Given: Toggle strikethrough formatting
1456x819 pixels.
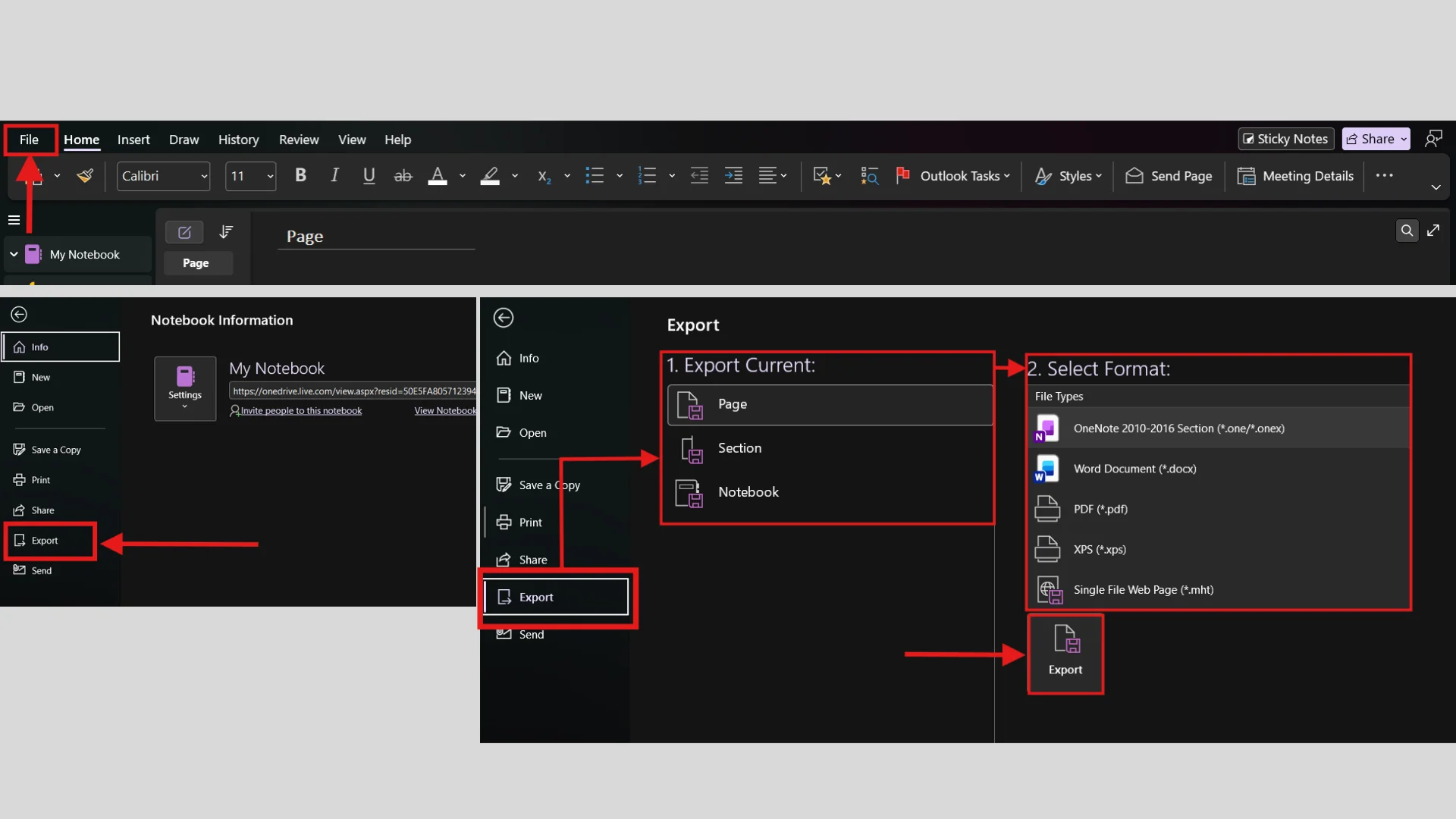Looking at the screenshot, I should pos(403,176).
